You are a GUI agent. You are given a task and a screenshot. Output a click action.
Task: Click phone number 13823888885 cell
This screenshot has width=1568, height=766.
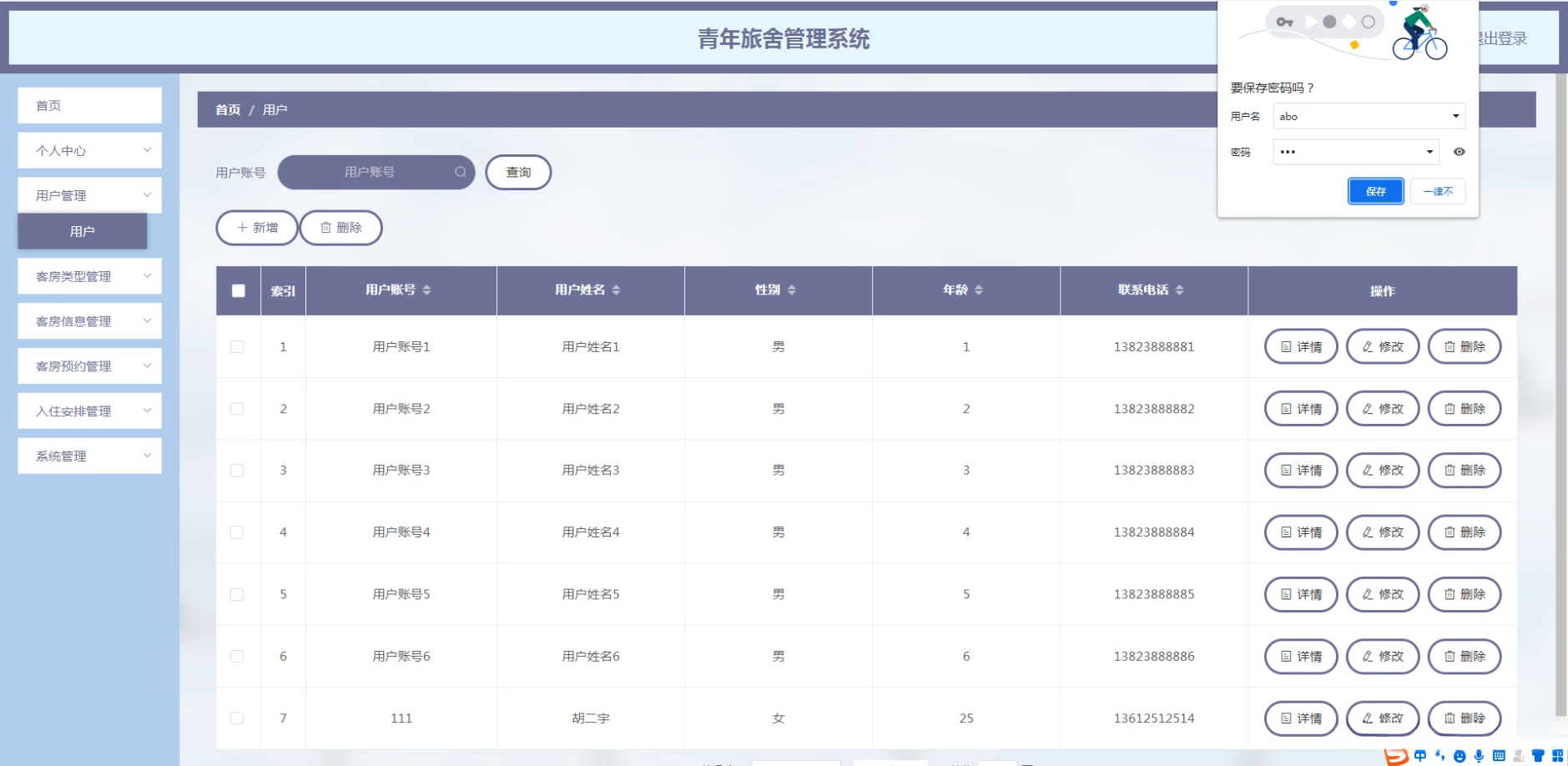pos(1154,594)
